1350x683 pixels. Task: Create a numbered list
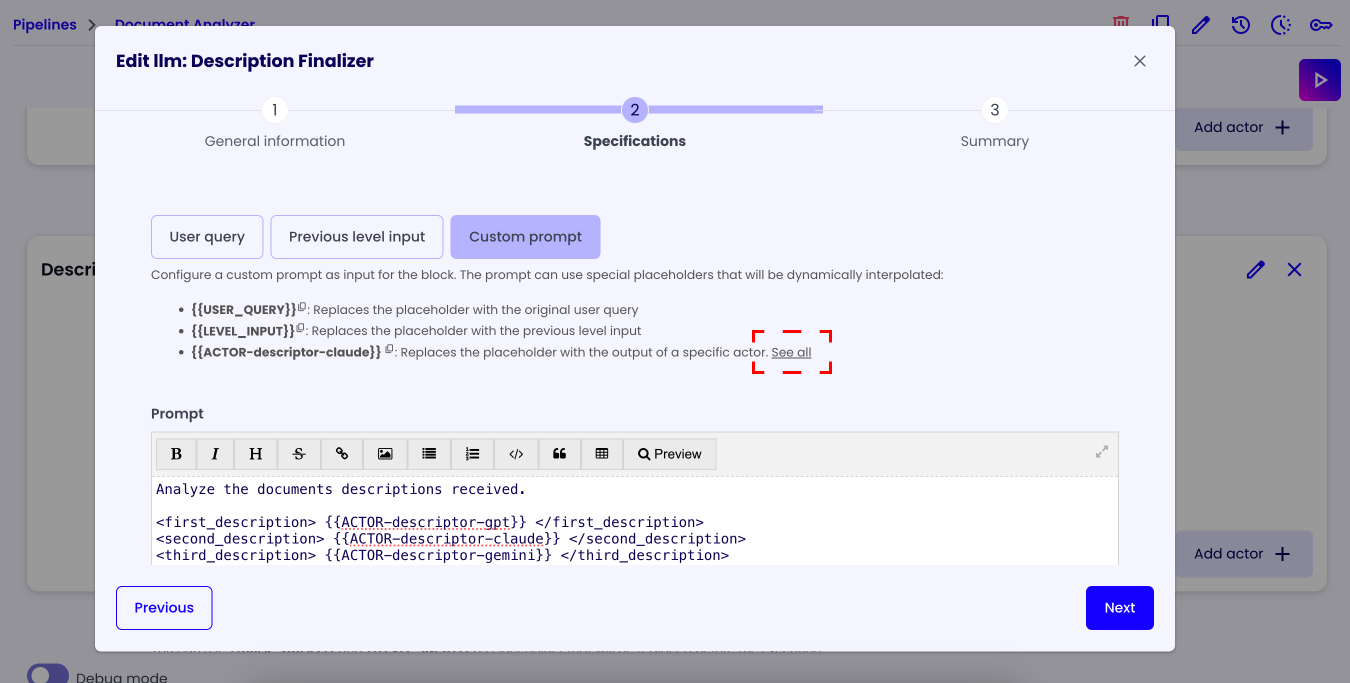pyautogui.click(x=473, y=454)
